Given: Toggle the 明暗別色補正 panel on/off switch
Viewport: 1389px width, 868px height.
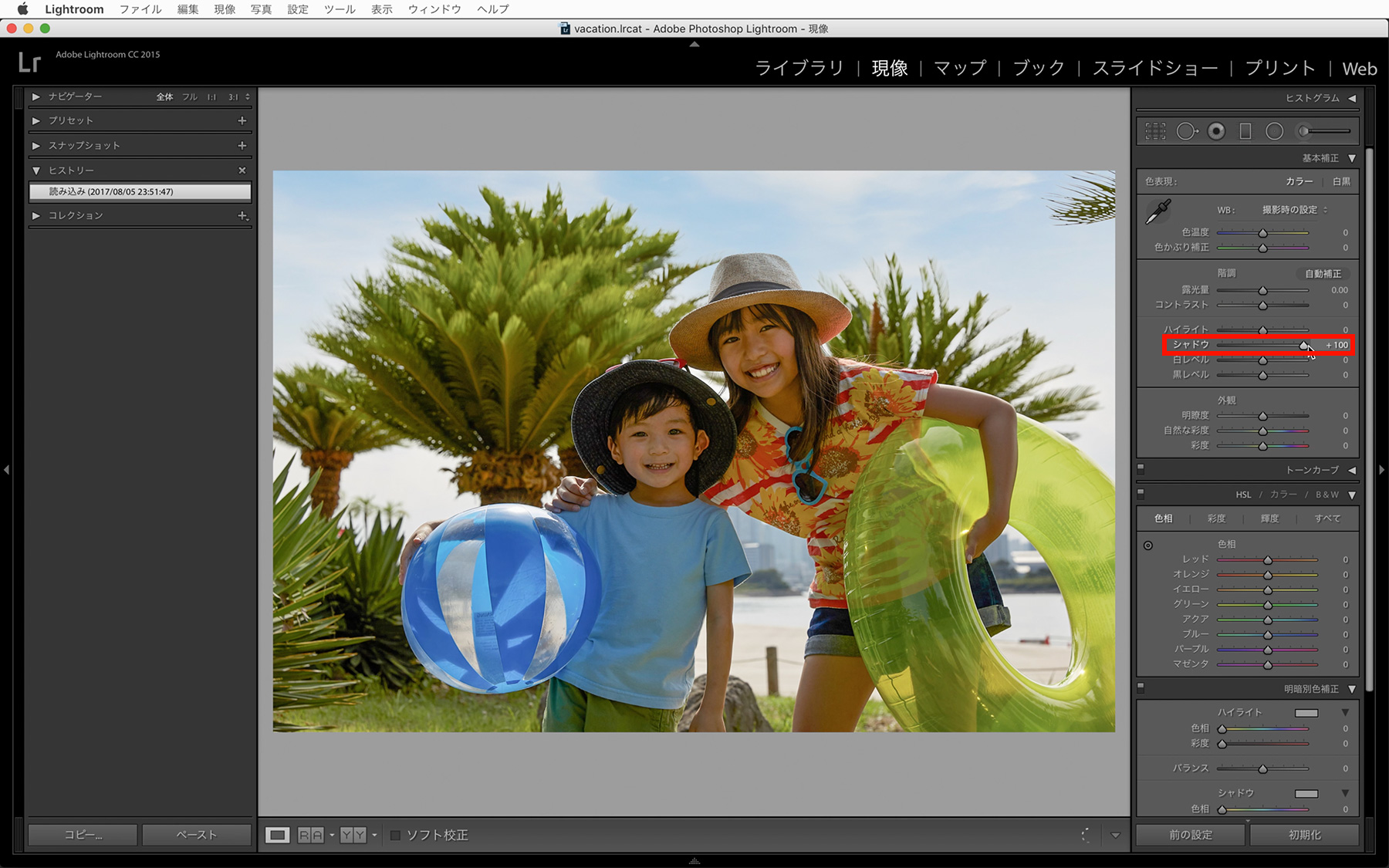Looking at the screenshot, I should (x=1141, y=687).
